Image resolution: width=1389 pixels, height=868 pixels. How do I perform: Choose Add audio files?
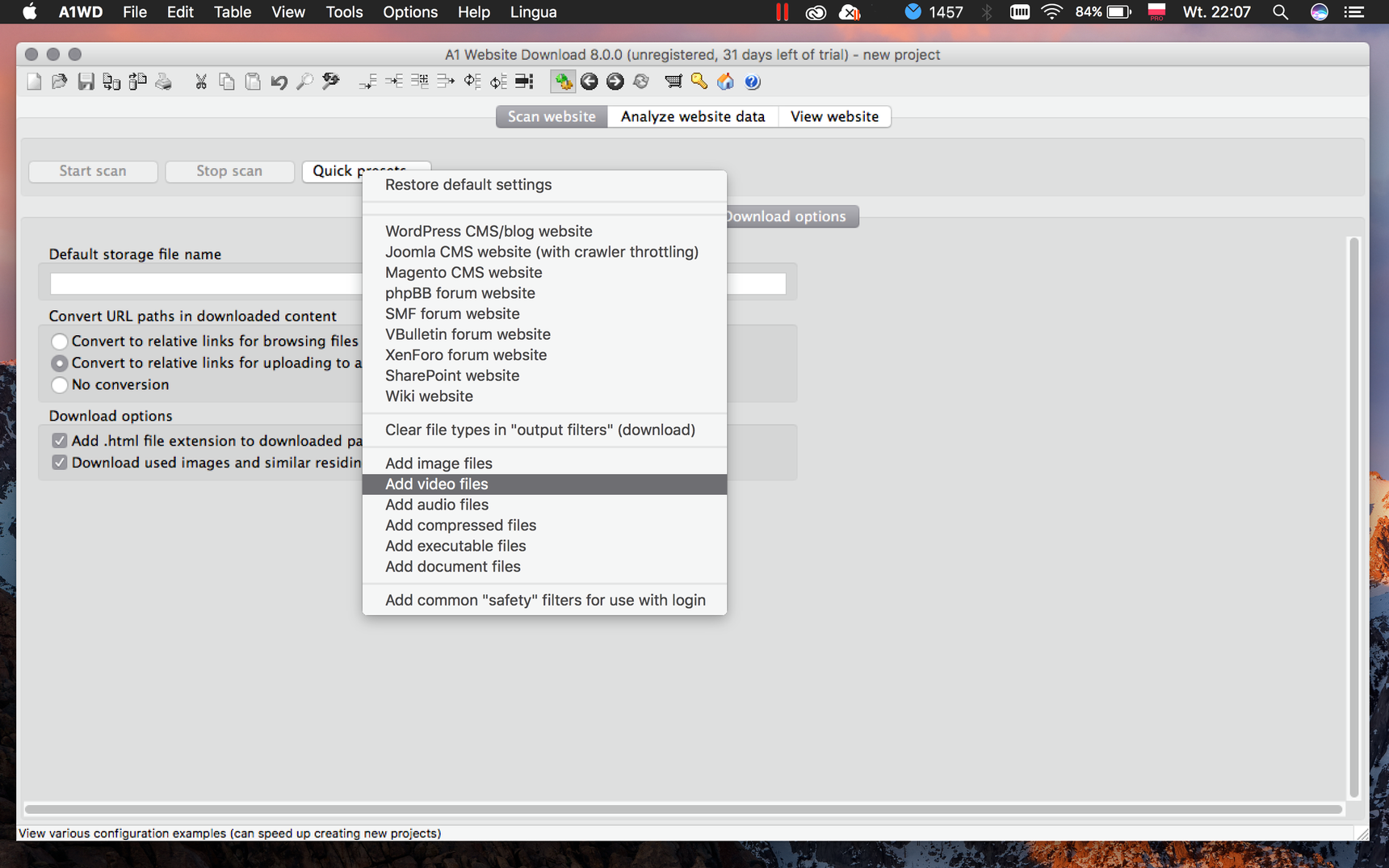[544, 505]
